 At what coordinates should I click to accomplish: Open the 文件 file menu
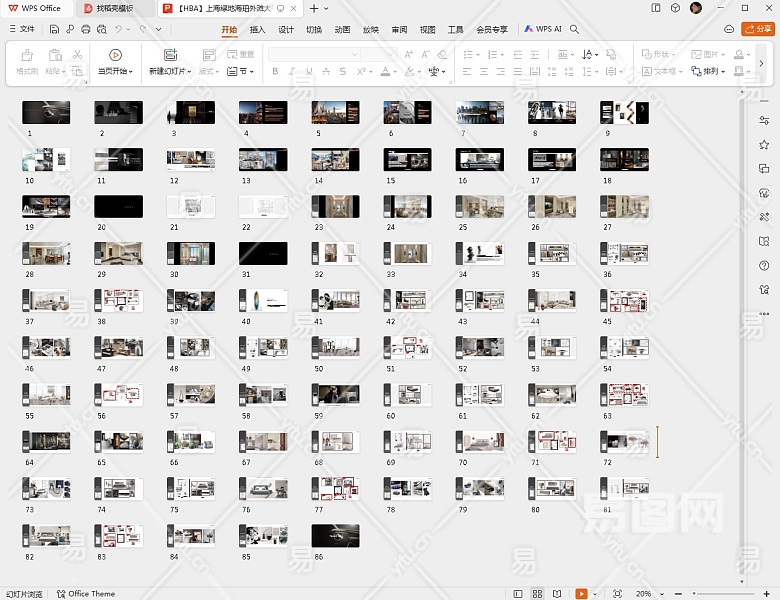22,30
